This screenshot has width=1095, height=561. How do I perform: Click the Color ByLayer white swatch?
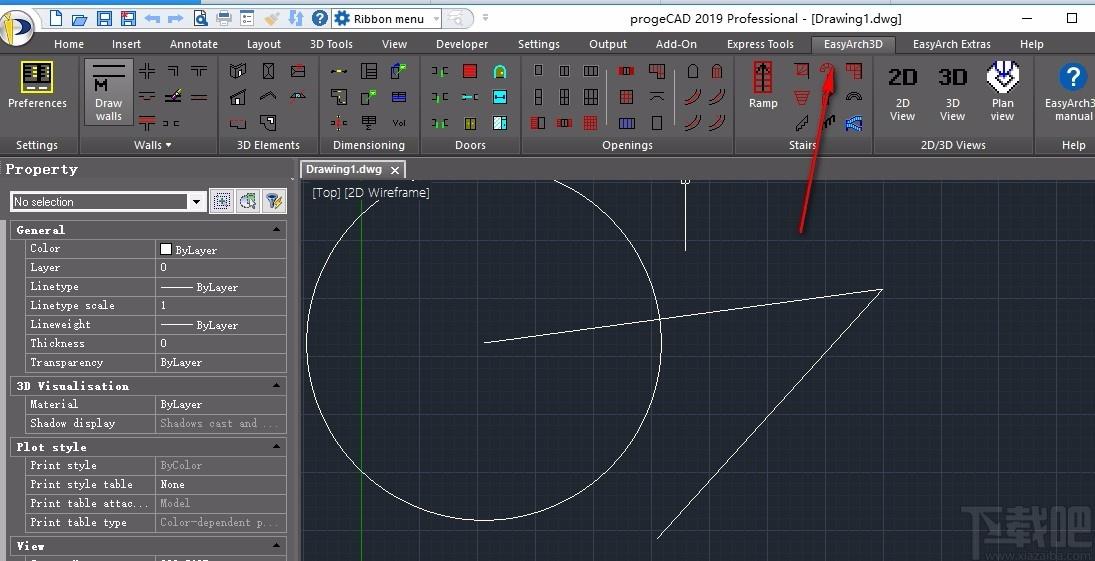click(166, 249)
